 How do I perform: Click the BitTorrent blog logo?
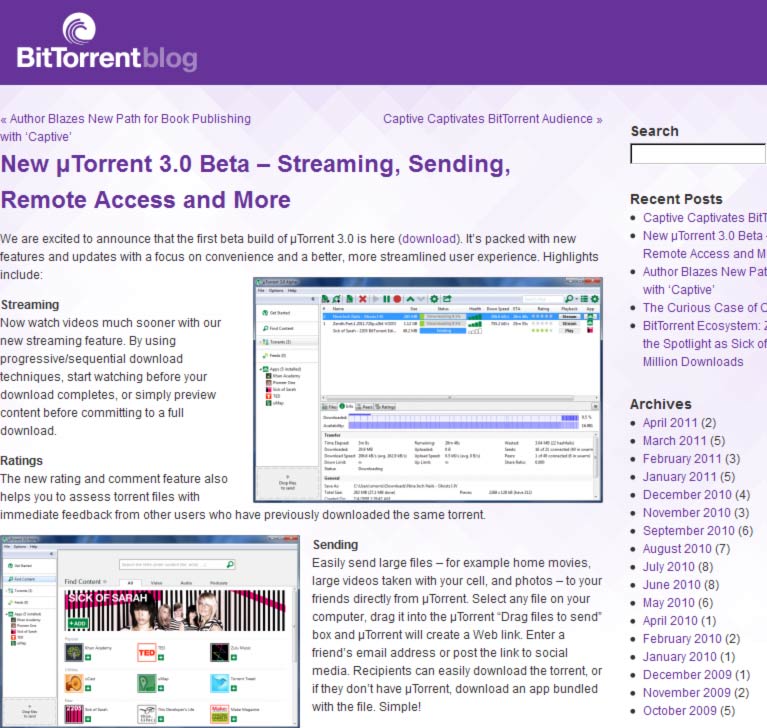pos(107,43)
